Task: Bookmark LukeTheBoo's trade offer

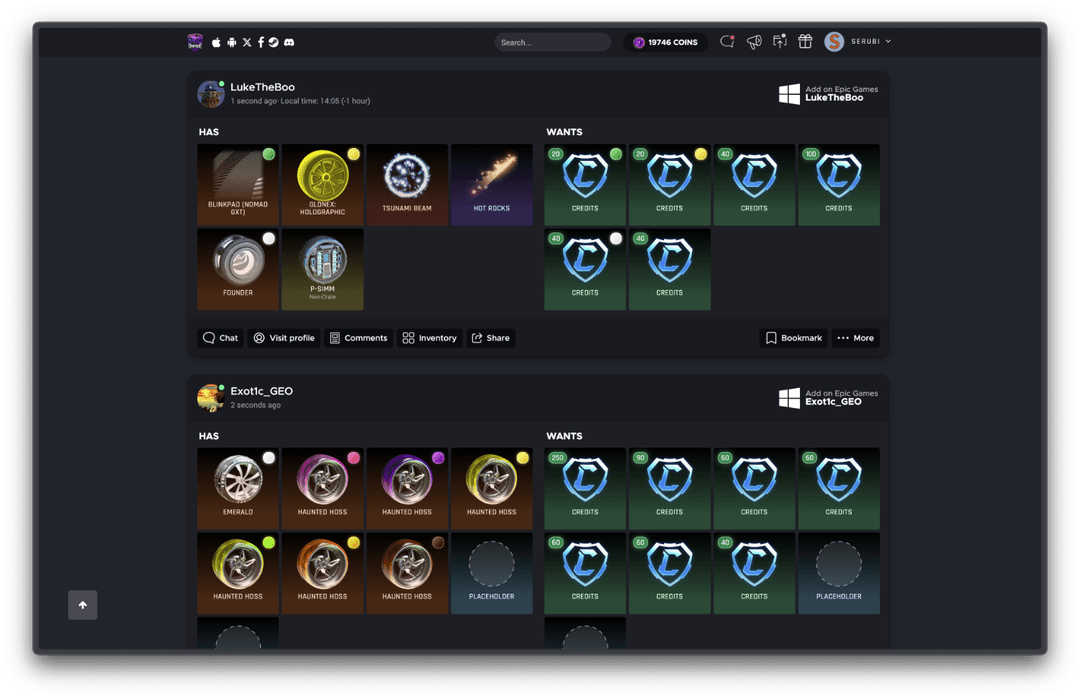Action: pos(793,338)
